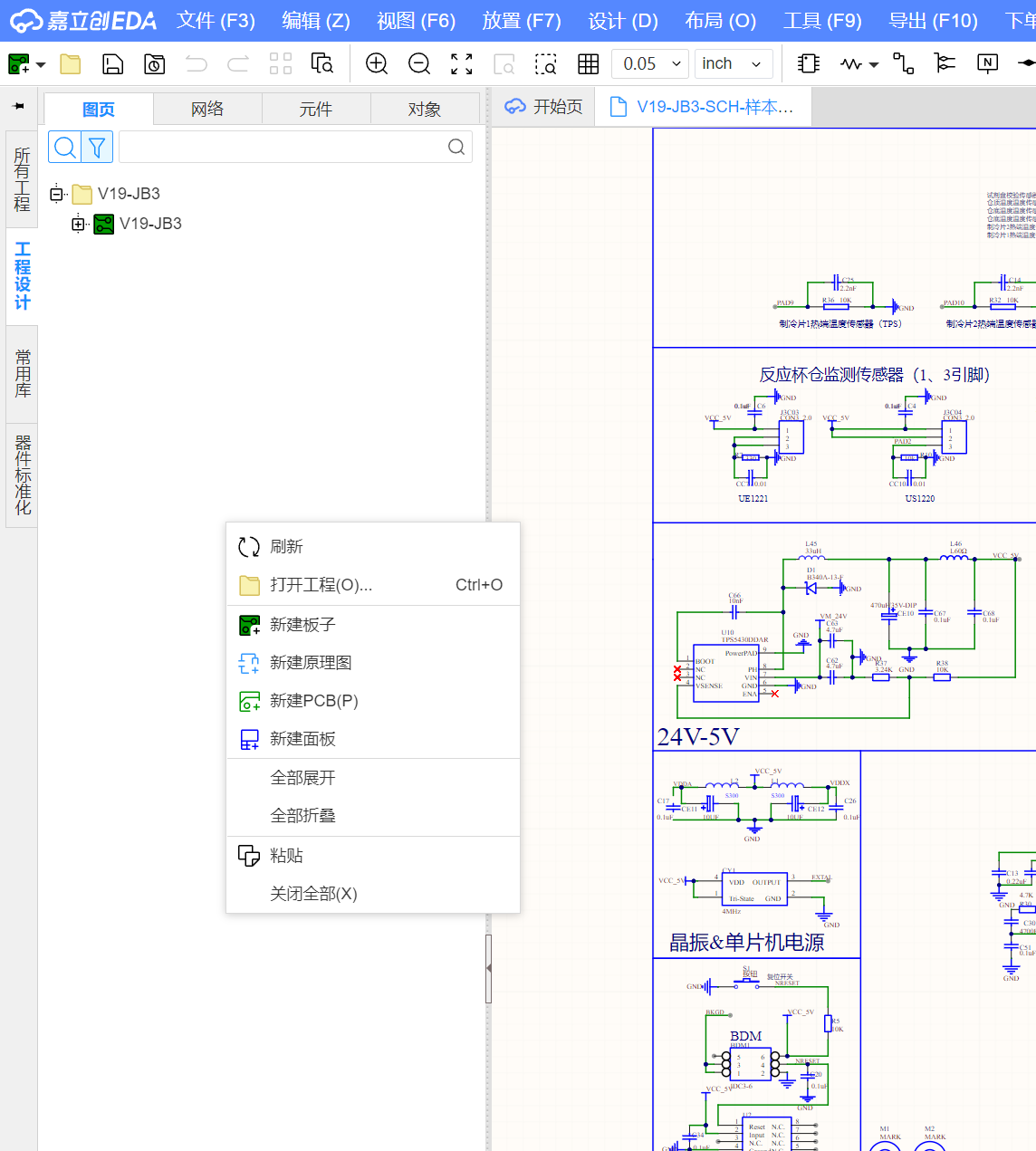Click the fit-to-screen icon
The width and height of the screenshot is (1036, 1151).
(462, 63)
